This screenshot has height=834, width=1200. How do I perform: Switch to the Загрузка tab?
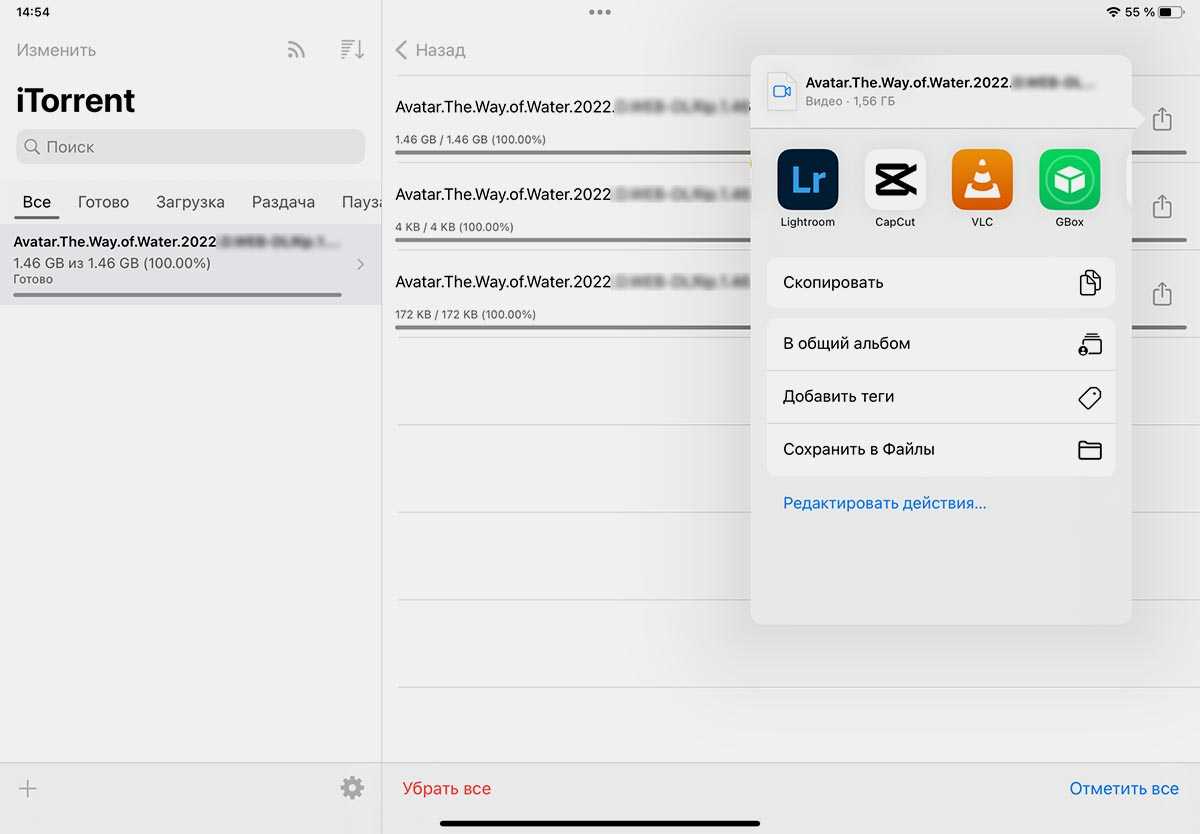tap(190, 202)
